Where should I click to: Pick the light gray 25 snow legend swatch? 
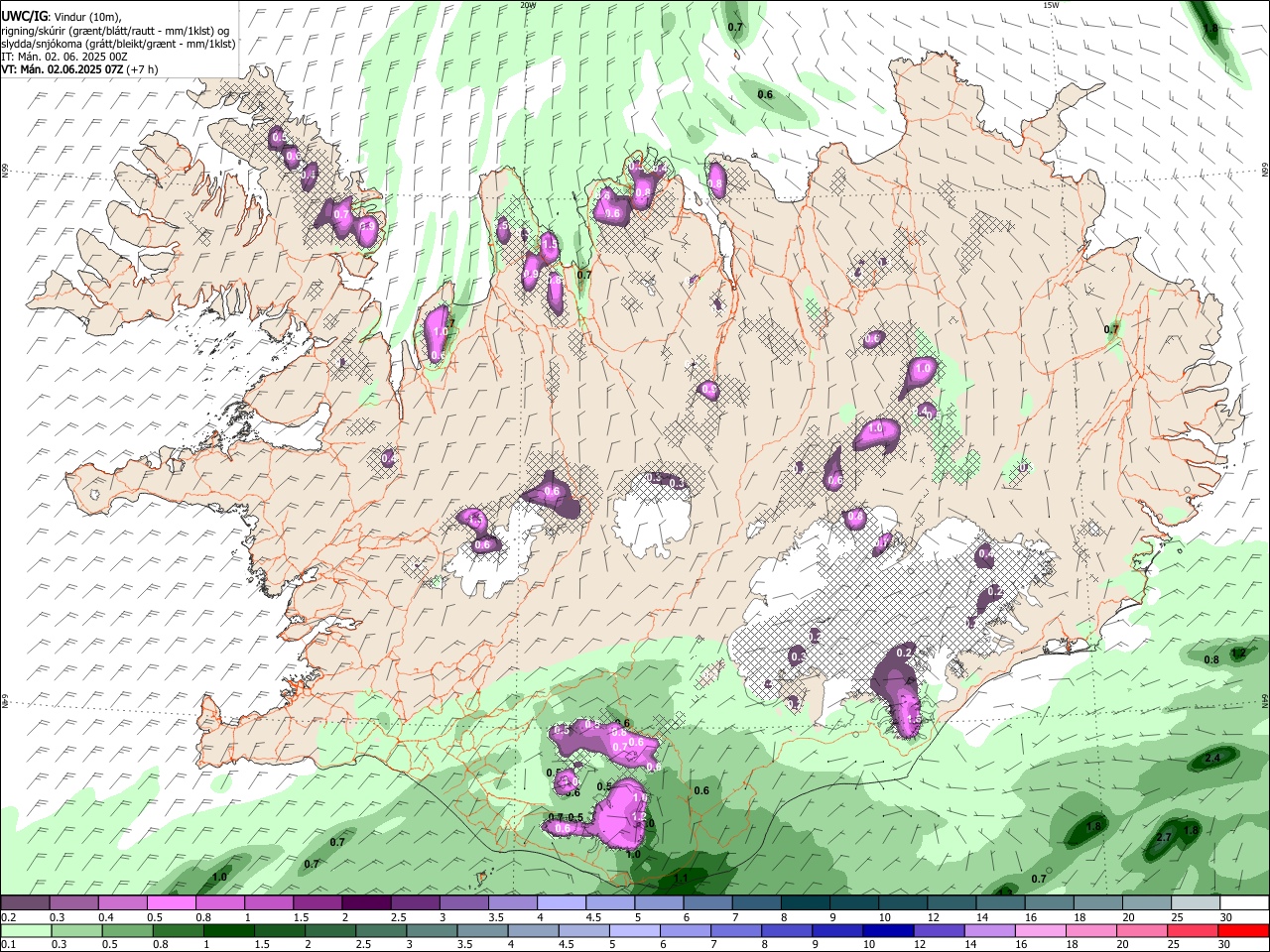point(1197,903)
